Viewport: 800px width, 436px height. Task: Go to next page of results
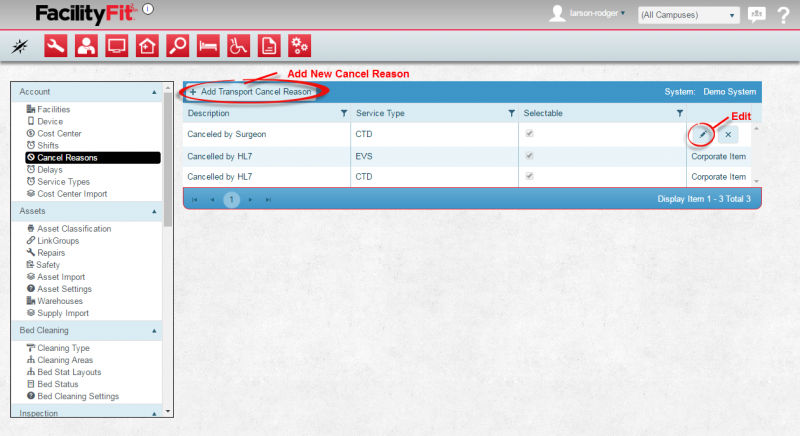pos(251,199)
